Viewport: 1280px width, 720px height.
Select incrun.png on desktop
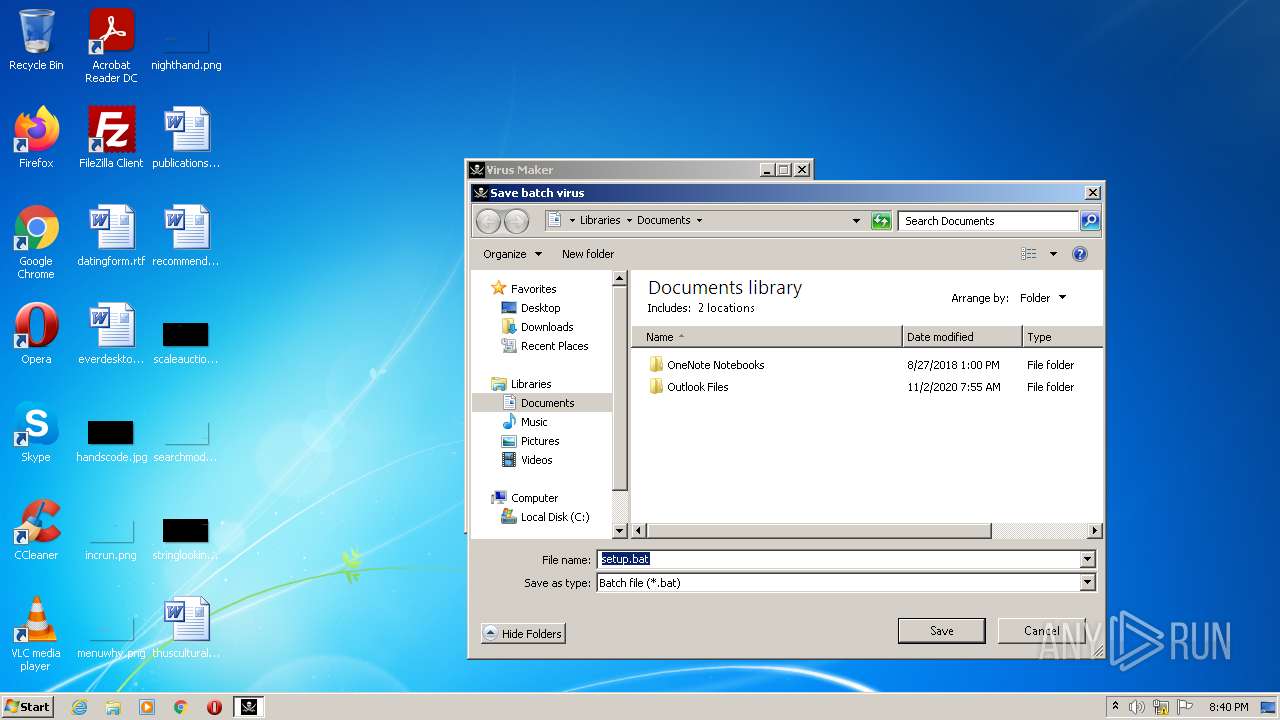pos(111,537)
